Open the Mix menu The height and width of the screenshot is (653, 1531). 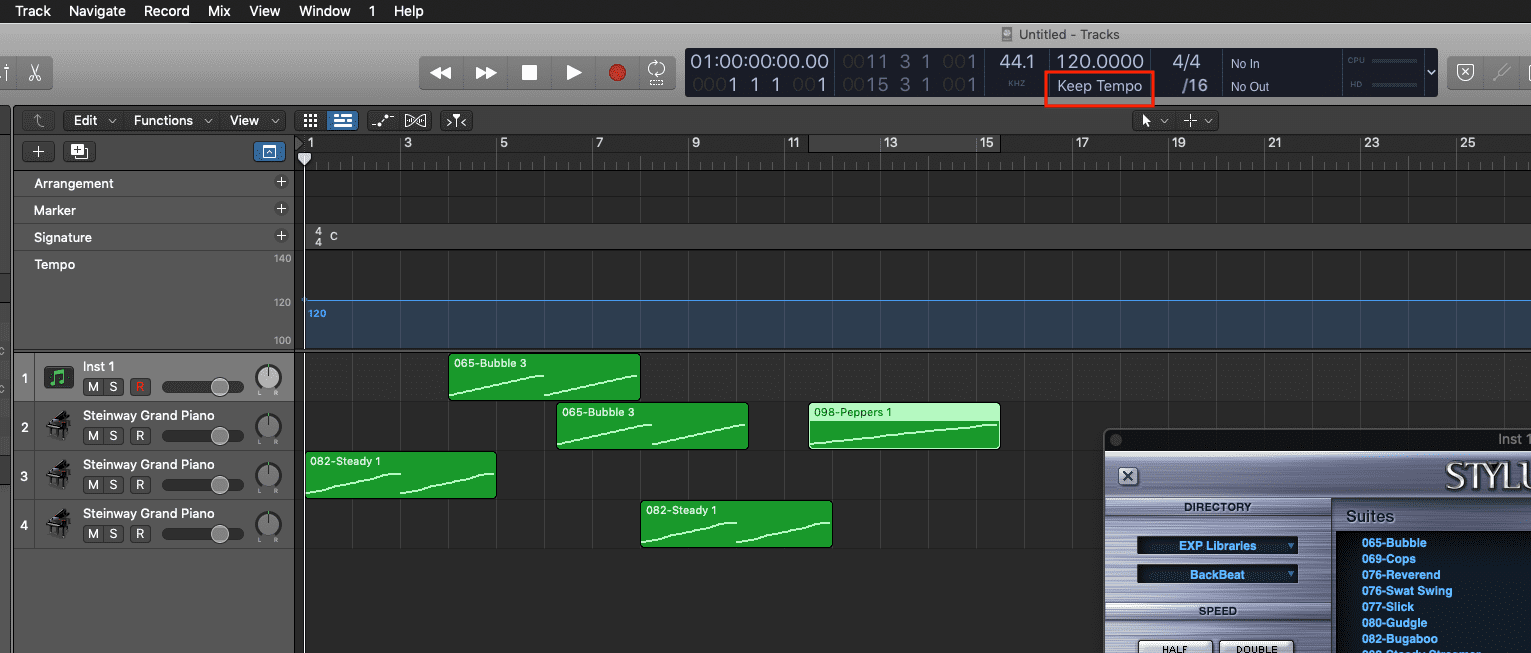point(219,11)
